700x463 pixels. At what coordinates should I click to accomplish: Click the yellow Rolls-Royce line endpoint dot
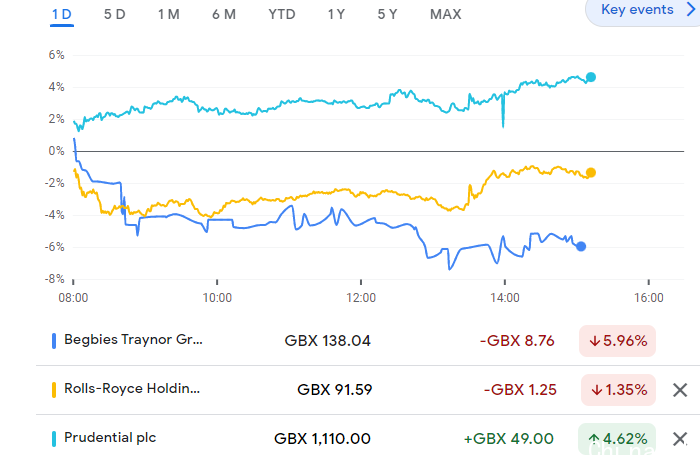(591, 173)
